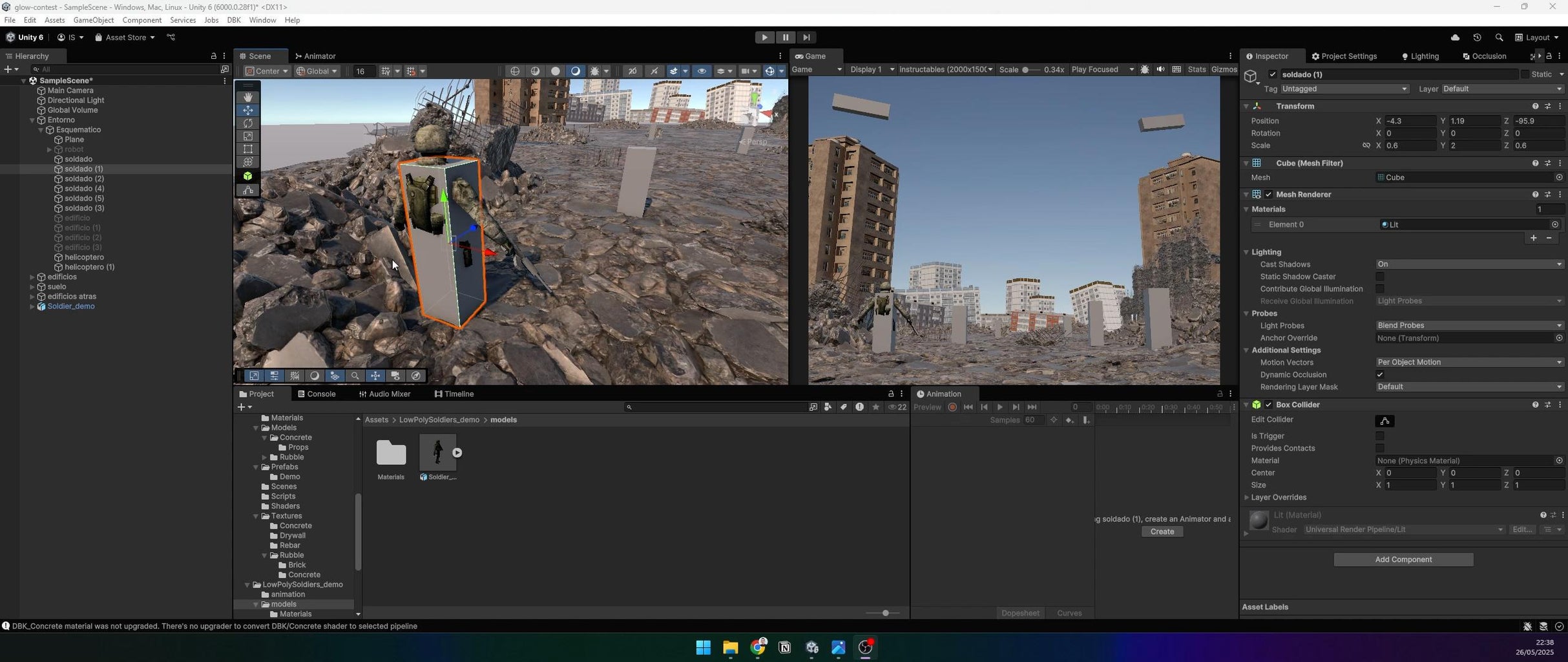Select the Scale tool
Viewport: 1568px width, 662px height.
[x=248, y=136]
